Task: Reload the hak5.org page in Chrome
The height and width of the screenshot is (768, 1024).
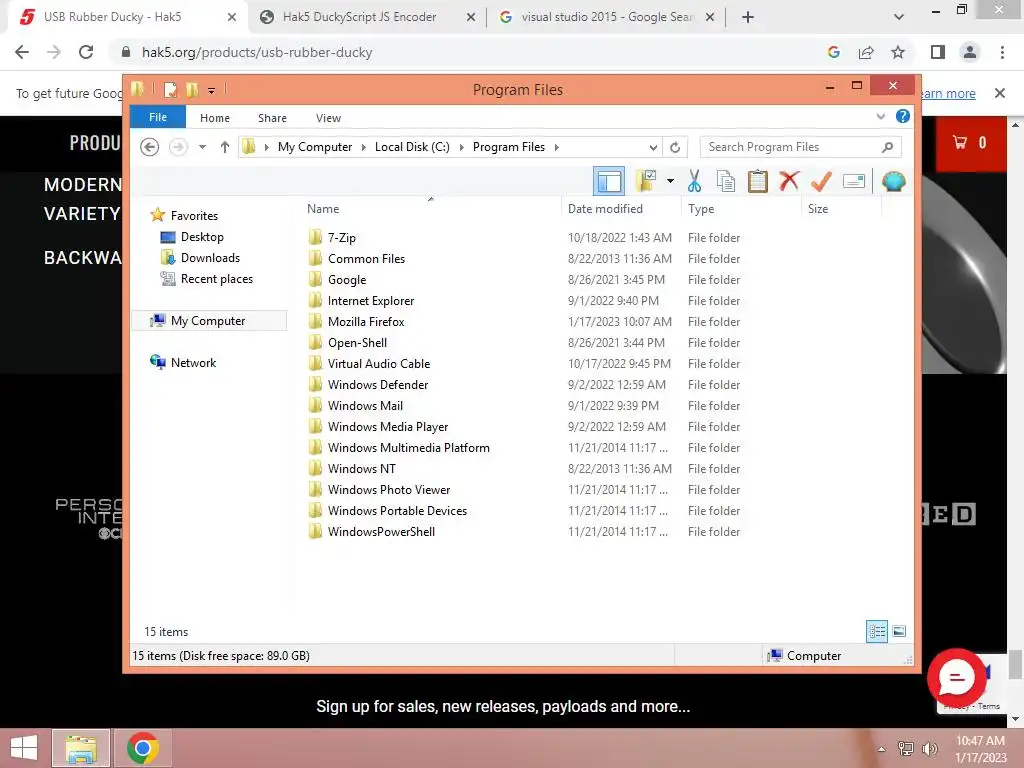Action: point(86,52)
